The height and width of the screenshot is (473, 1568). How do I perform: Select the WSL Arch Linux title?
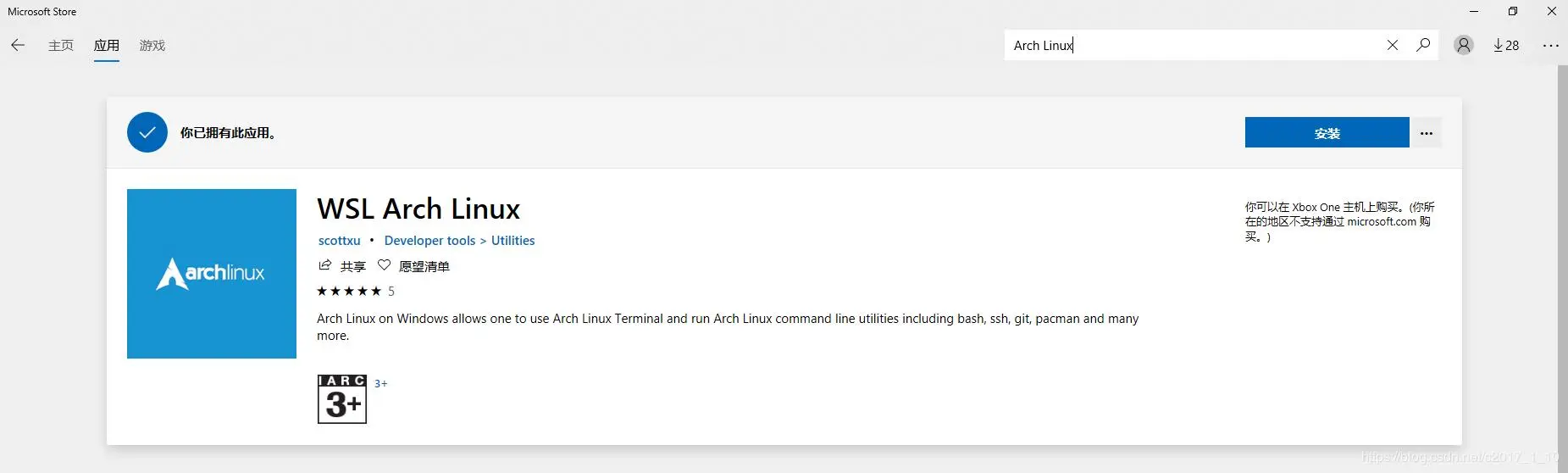point(418,209)
